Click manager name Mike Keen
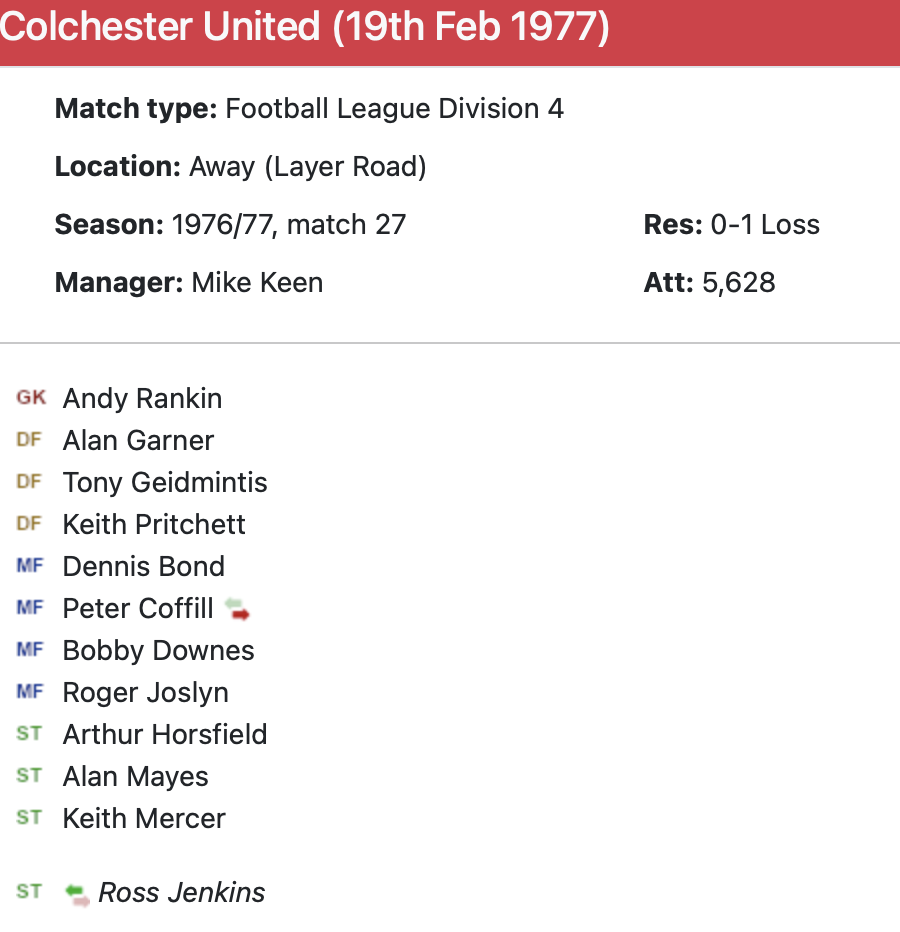This screenshot has width=900, height=932. 257,282
